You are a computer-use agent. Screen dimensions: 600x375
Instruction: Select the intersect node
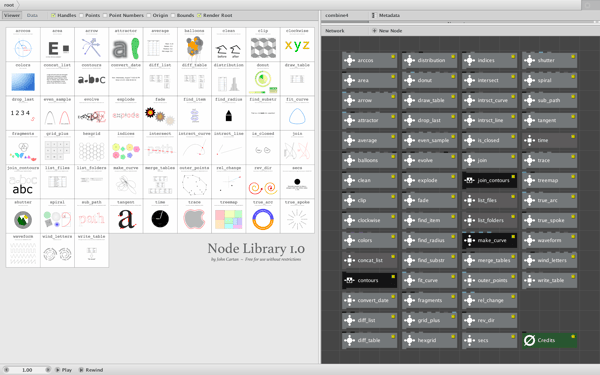click(489, 80)
